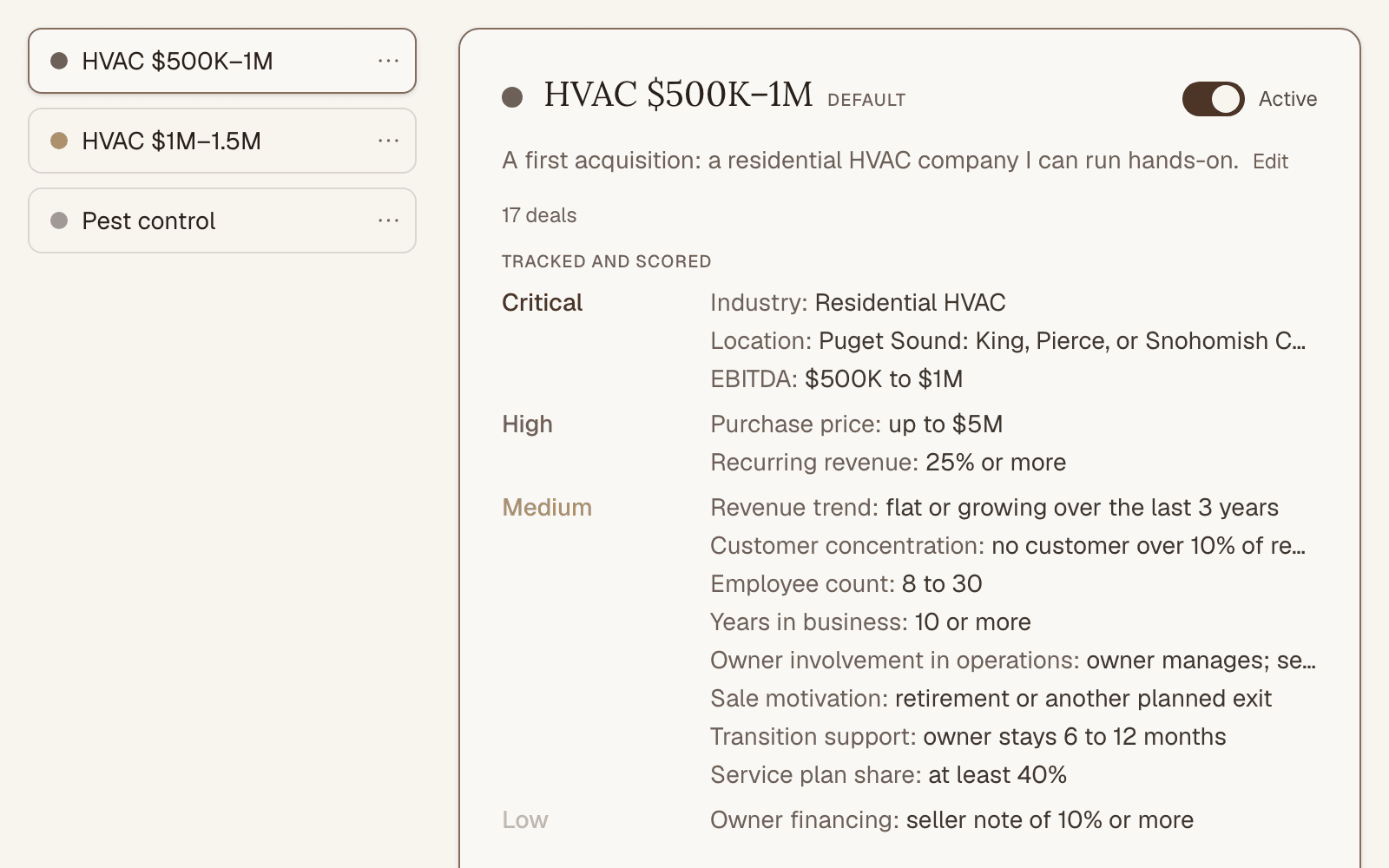
Task: Open more options for HVAC $500K–1M profile
Action: tap(388, 61)
